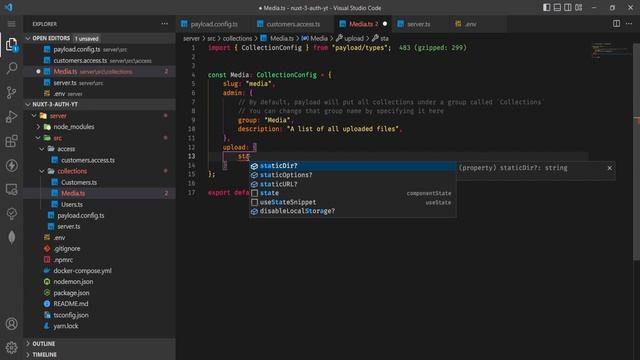The height and width of the screenshot is (360, 640).
Task: Select the staticDir? suggestion
Action: click(353, 166)
